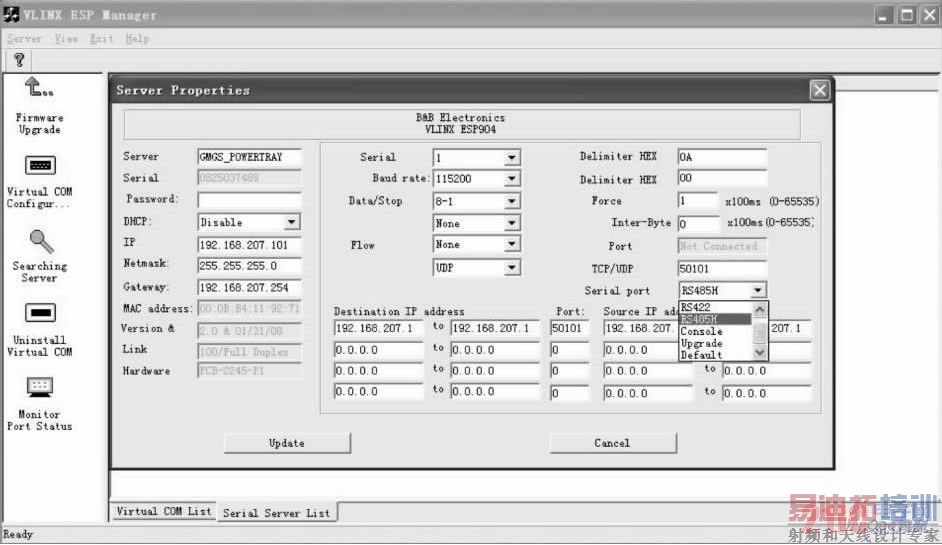The height and width of the screenshot is (545, 942).
Task: Click the last row Source IP end field
Action: tap(767, 394)
